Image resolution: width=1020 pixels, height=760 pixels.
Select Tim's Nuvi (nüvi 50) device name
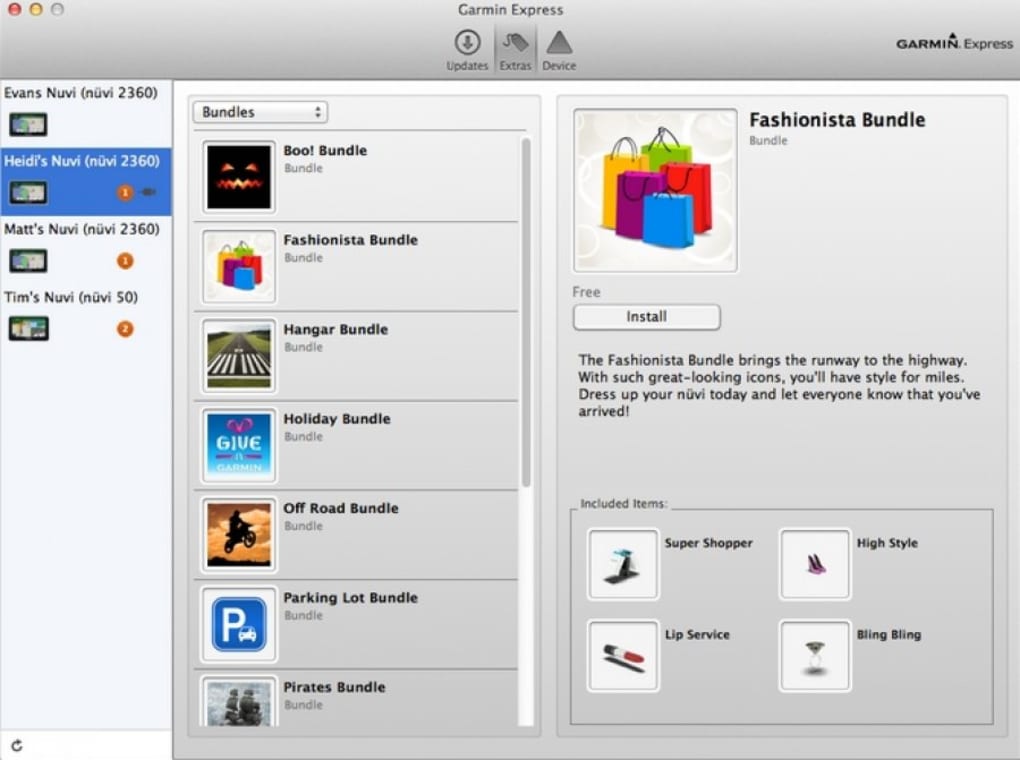pos(71,298)
